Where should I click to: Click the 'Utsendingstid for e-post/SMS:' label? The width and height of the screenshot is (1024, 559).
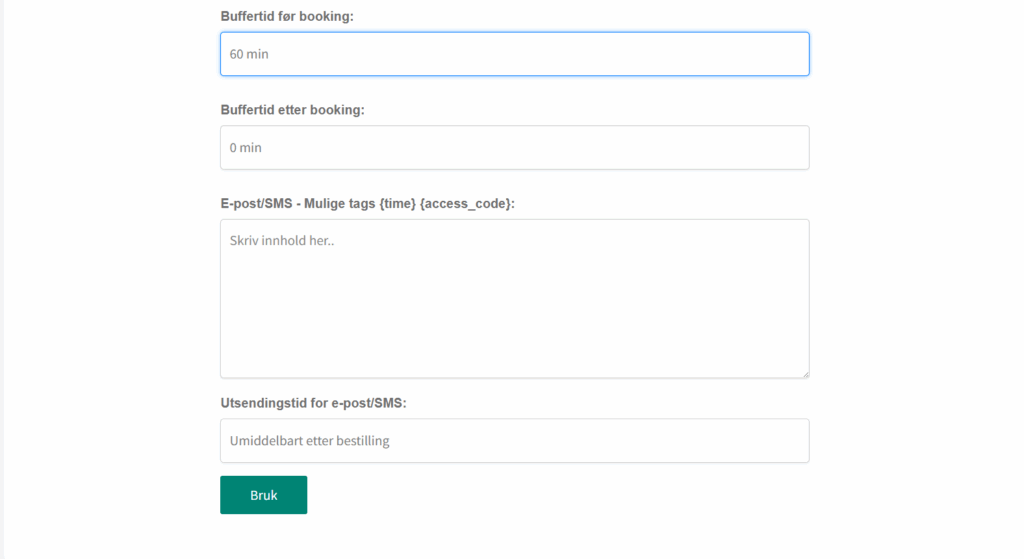click(x=314, y=403)
